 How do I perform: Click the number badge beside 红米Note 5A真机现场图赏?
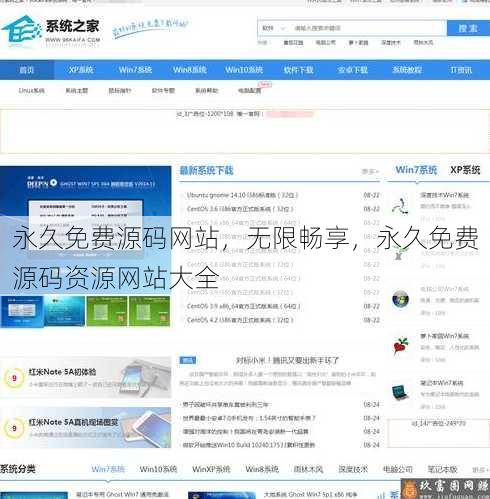14,428
